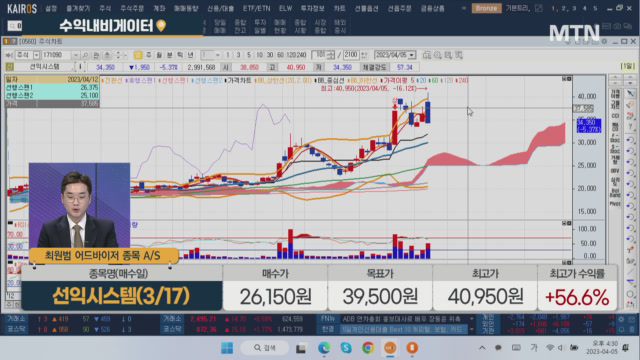
Task: Open the ETF/ETN menu
Action: (256, 8)
